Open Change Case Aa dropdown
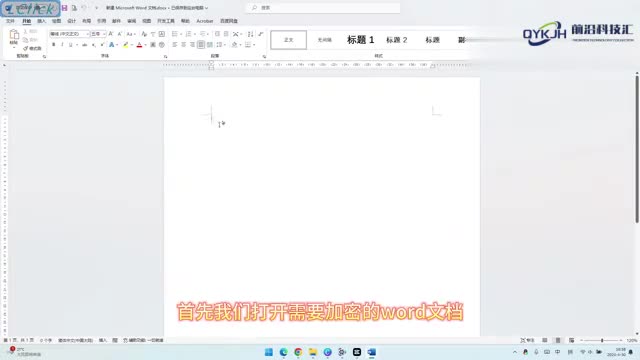Image resolution: width=640 pixels, height=360 pixels. pyautogui.click(x=130, y=34)
